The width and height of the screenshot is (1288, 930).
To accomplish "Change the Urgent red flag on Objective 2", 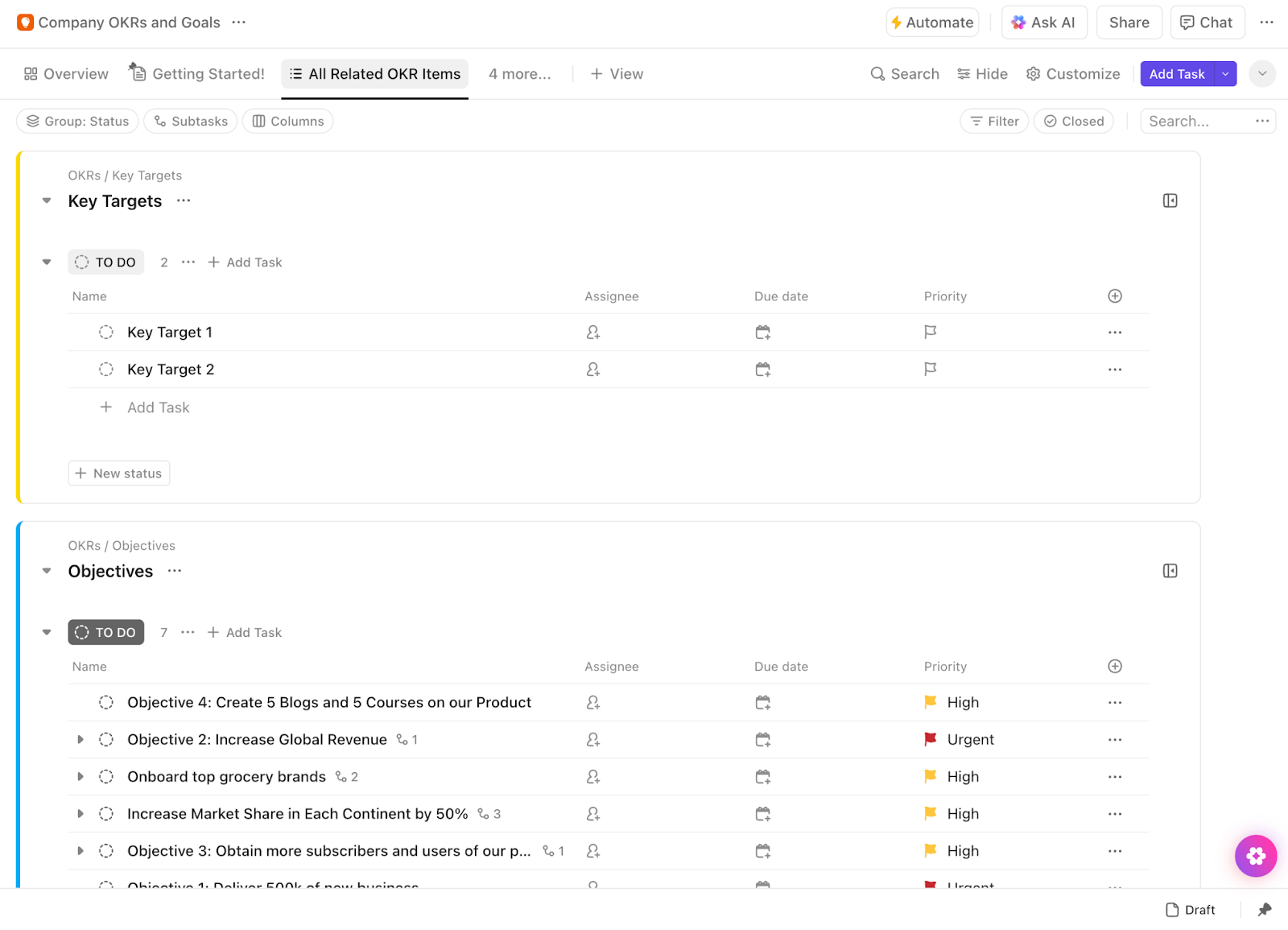I will (x=931, y=740).
